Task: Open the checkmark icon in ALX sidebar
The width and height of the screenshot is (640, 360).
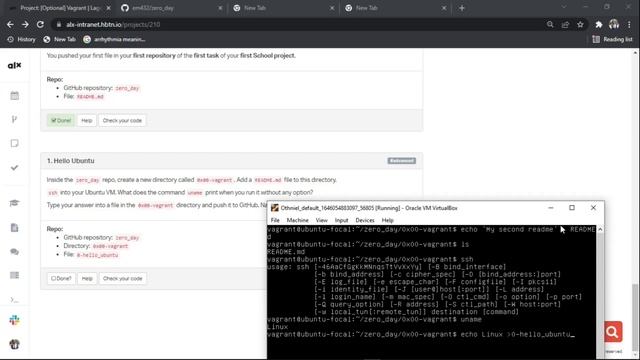Action: pos(14,167)
